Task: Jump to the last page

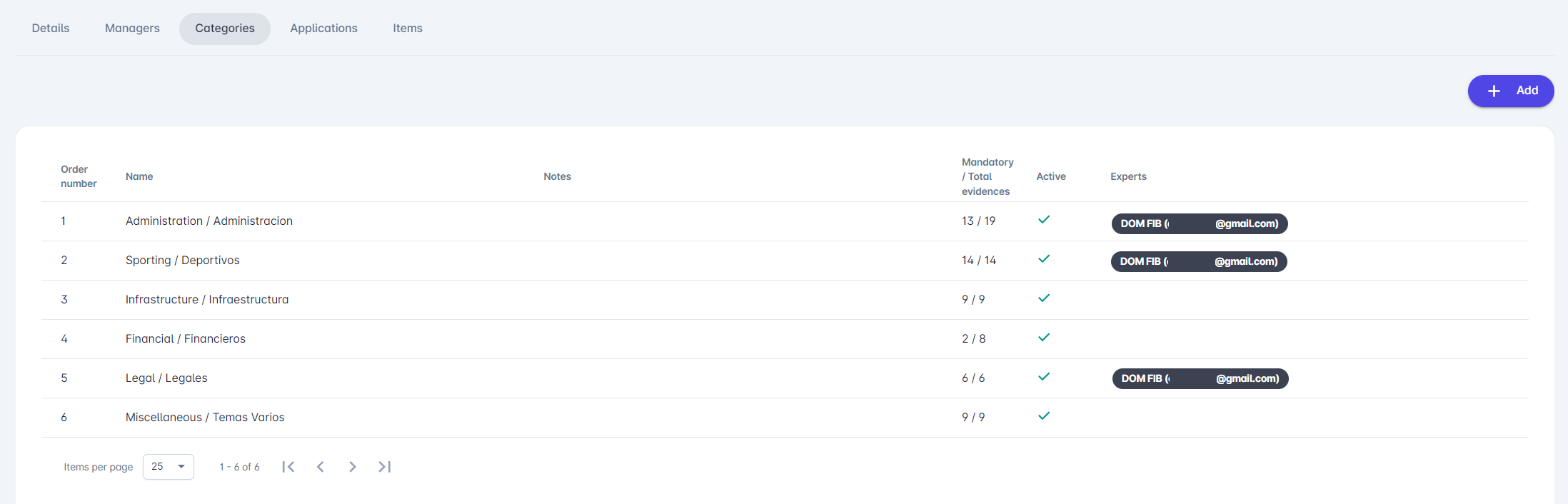Action: tap(385, 467)
